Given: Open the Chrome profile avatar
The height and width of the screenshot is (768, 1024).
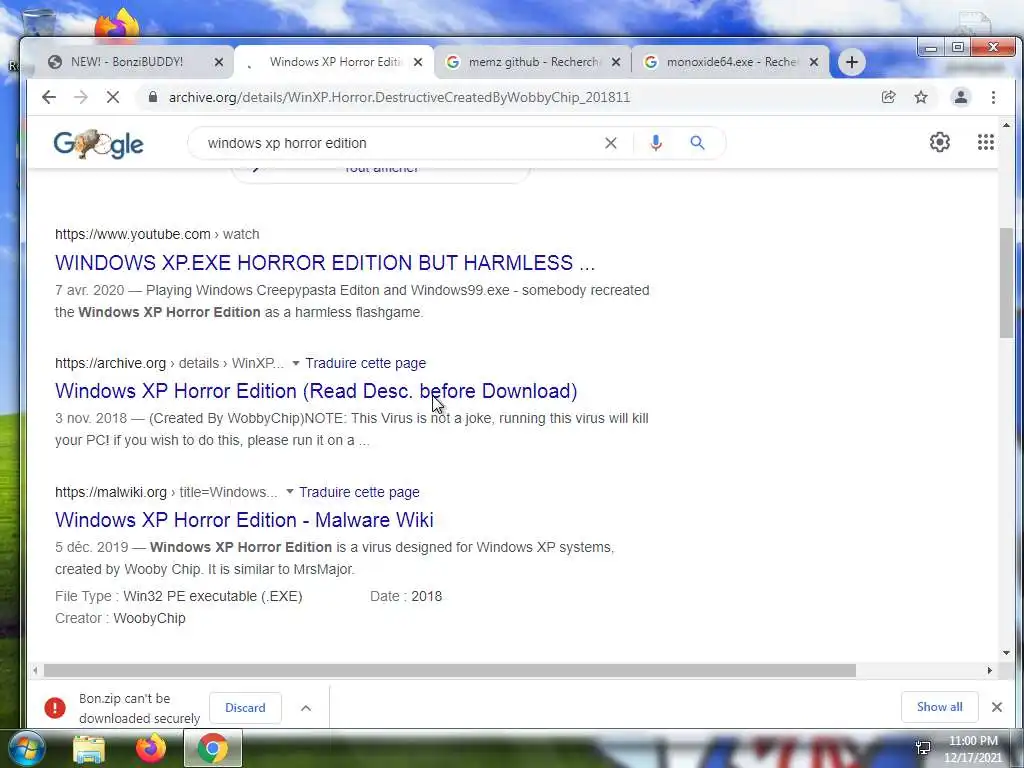Looking at the screenshot, I should pos(961,97).
